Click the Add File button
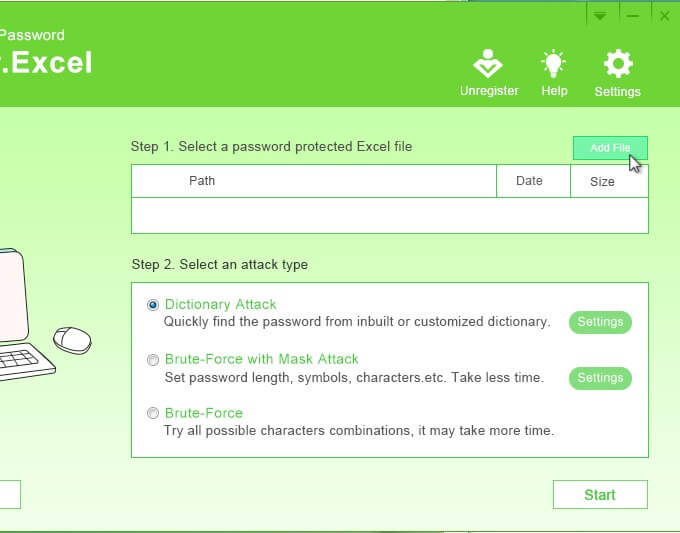Viewport: 680px width, 533px height. 610,148
